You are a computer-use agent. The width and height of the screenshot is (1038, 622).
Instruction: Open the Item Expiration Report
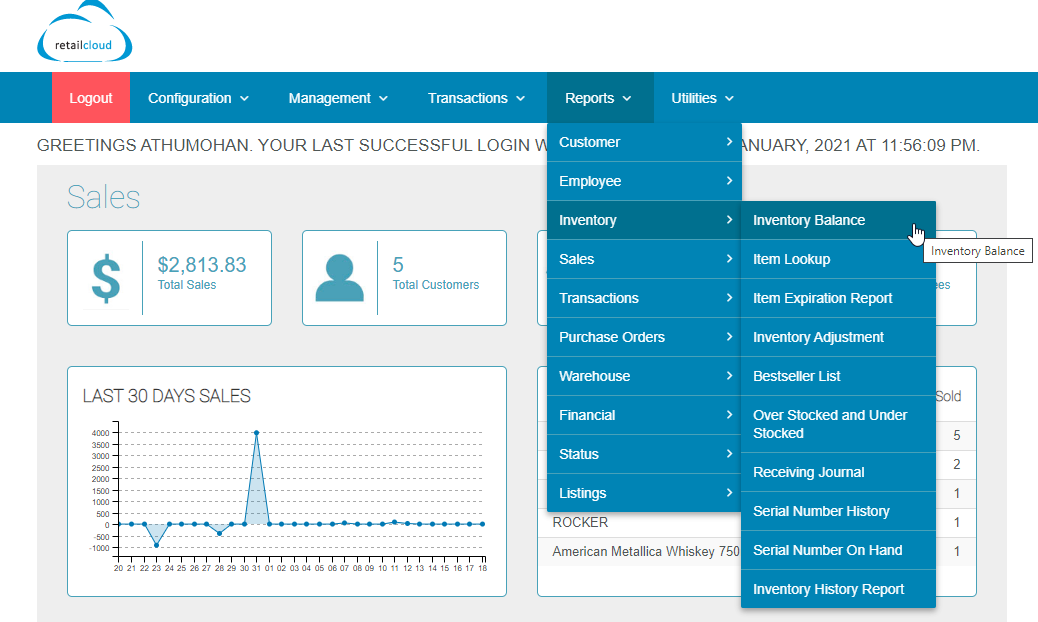tap(838, 298)
